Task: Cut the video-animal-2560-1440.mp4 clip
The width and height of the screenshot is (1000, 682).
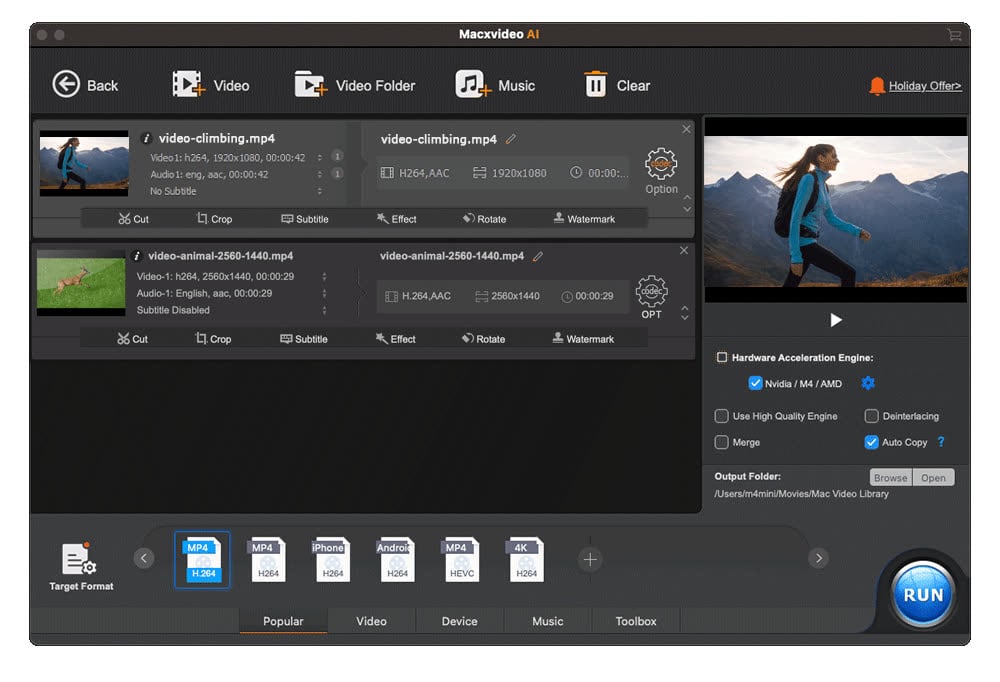Action: [132, 339]
